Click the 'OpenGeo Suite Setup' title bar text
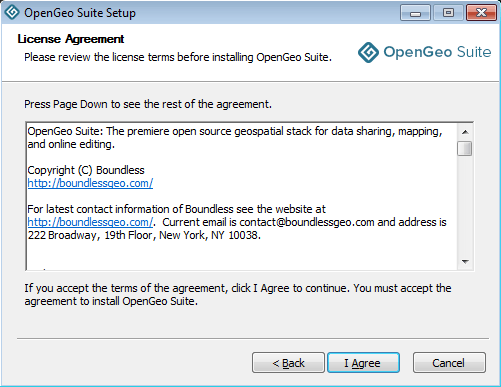 [80, 13]
